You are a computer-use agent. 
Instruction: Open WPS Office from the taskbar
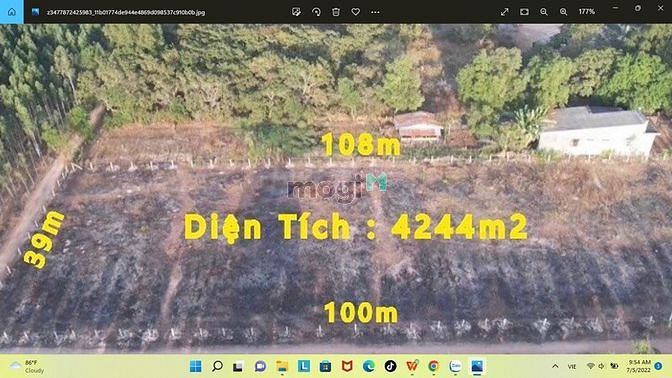click(x=412, y=366)
